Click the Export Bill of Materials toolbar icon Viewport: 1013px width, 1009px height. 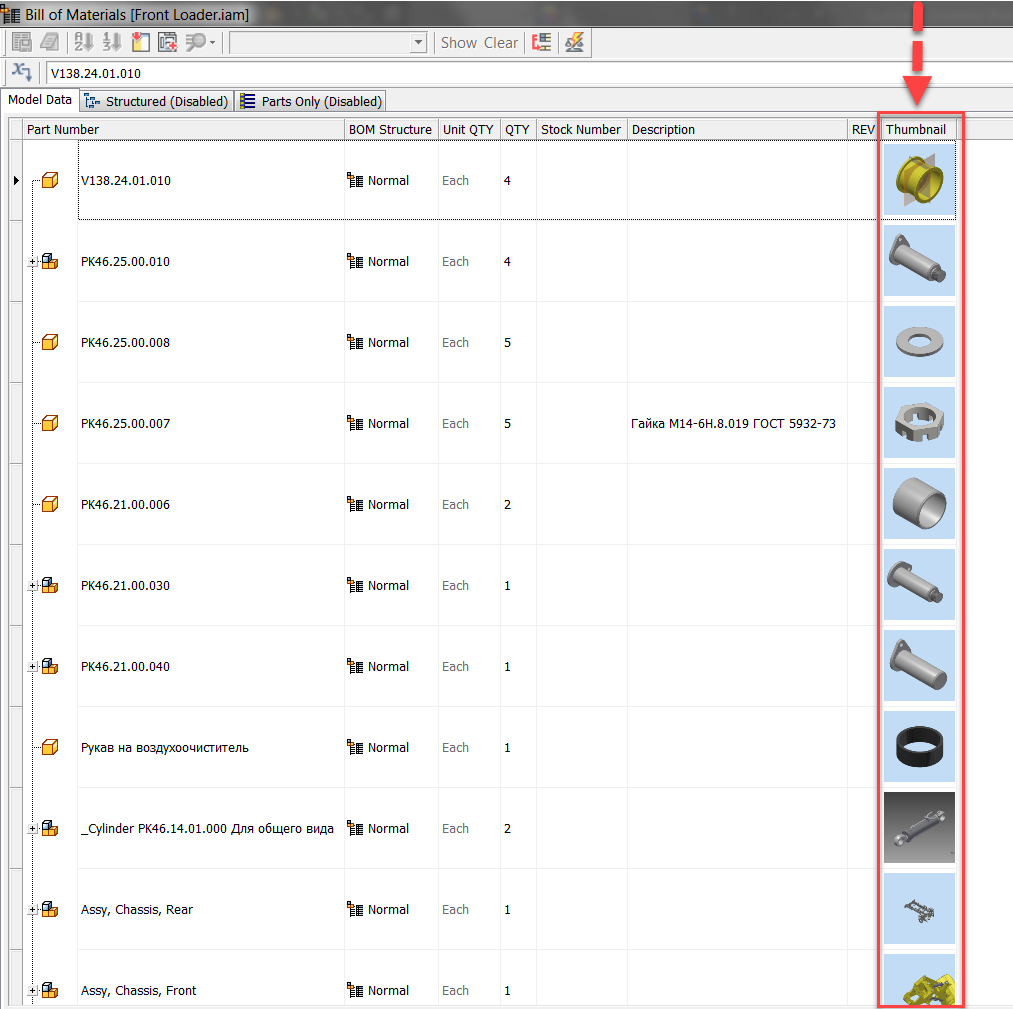pyautogui.click(x=22, y=42)
